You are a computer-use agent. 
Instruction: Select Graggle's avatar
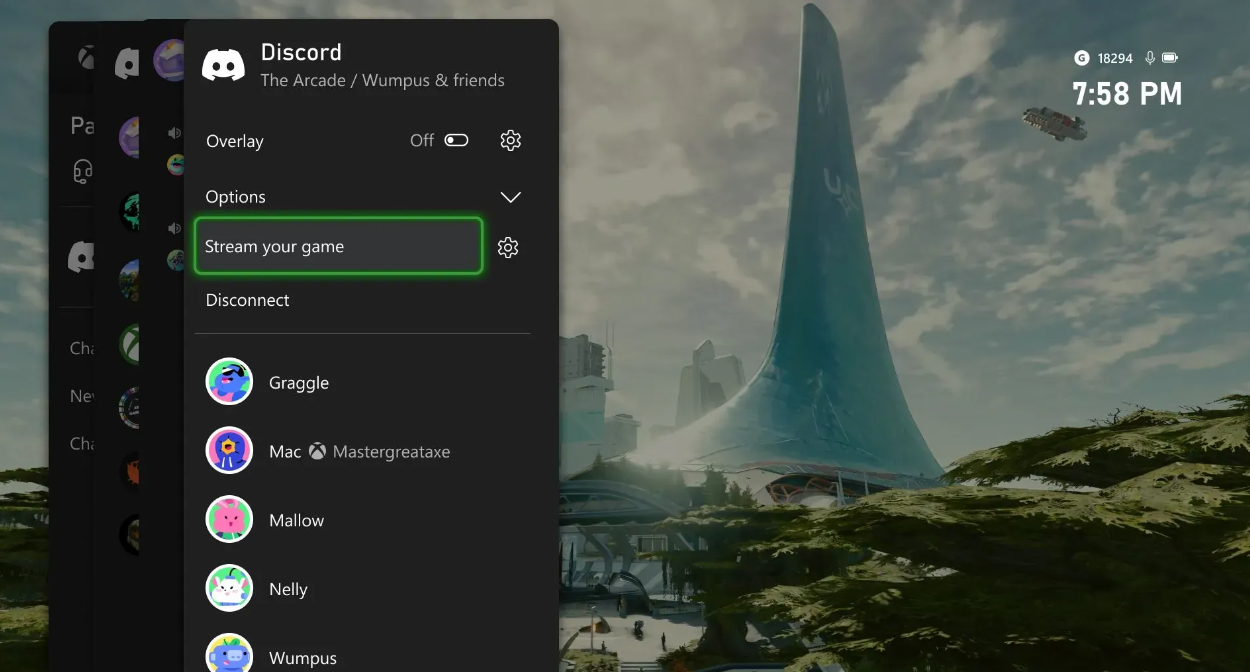pyautogui.click(x=229, y=382)
